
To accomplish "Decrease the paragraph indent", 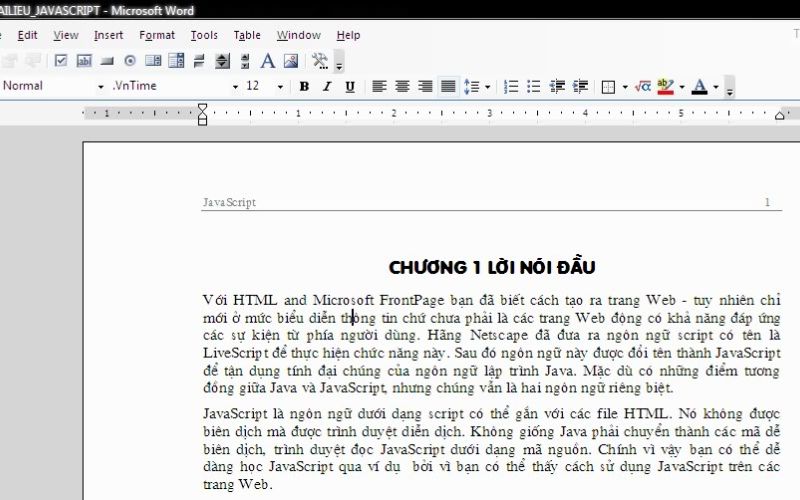I will click(x=557, y=86).
